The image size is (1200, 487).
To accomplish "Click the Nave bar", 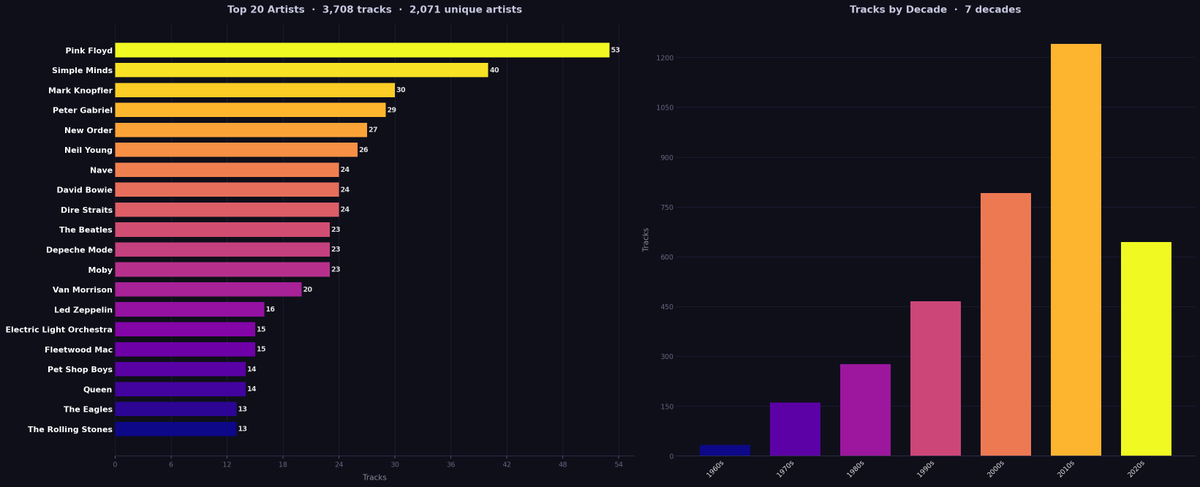I will click(227, 170).
